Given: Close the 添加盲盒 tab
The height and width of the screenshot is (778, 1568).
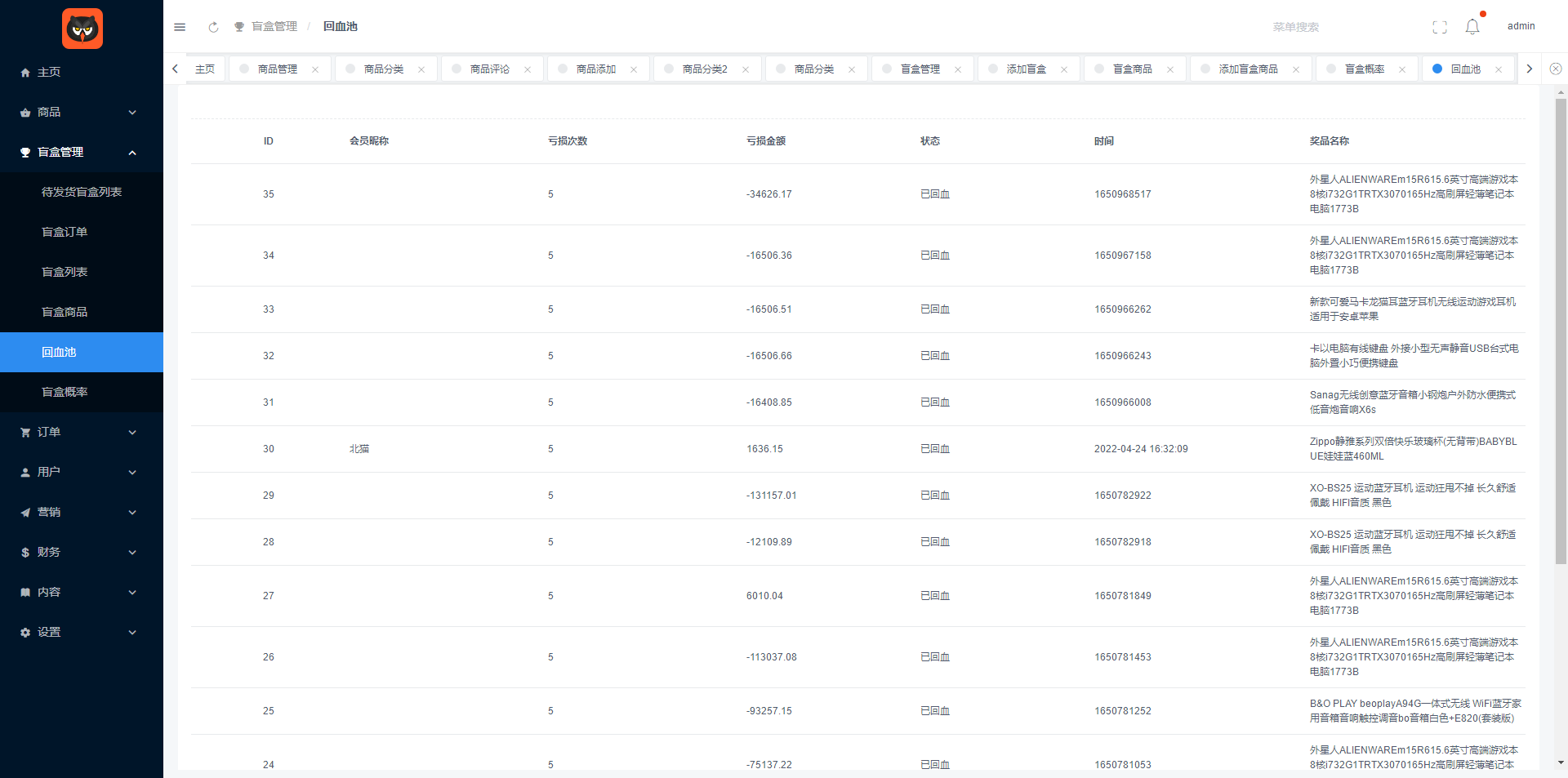Looking at the screenshot, I should click(1064, 69).
